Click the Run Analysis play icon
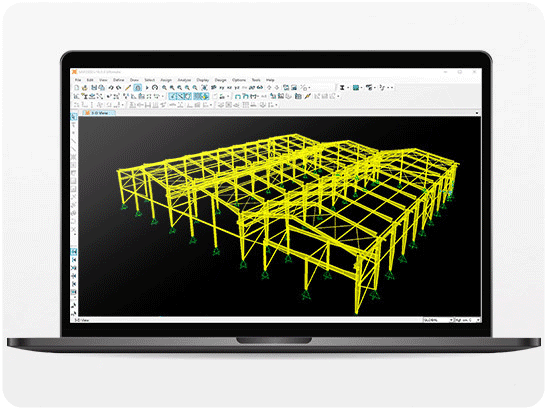The height and width of the screenshot is (410, 547). tap(147, 88)
